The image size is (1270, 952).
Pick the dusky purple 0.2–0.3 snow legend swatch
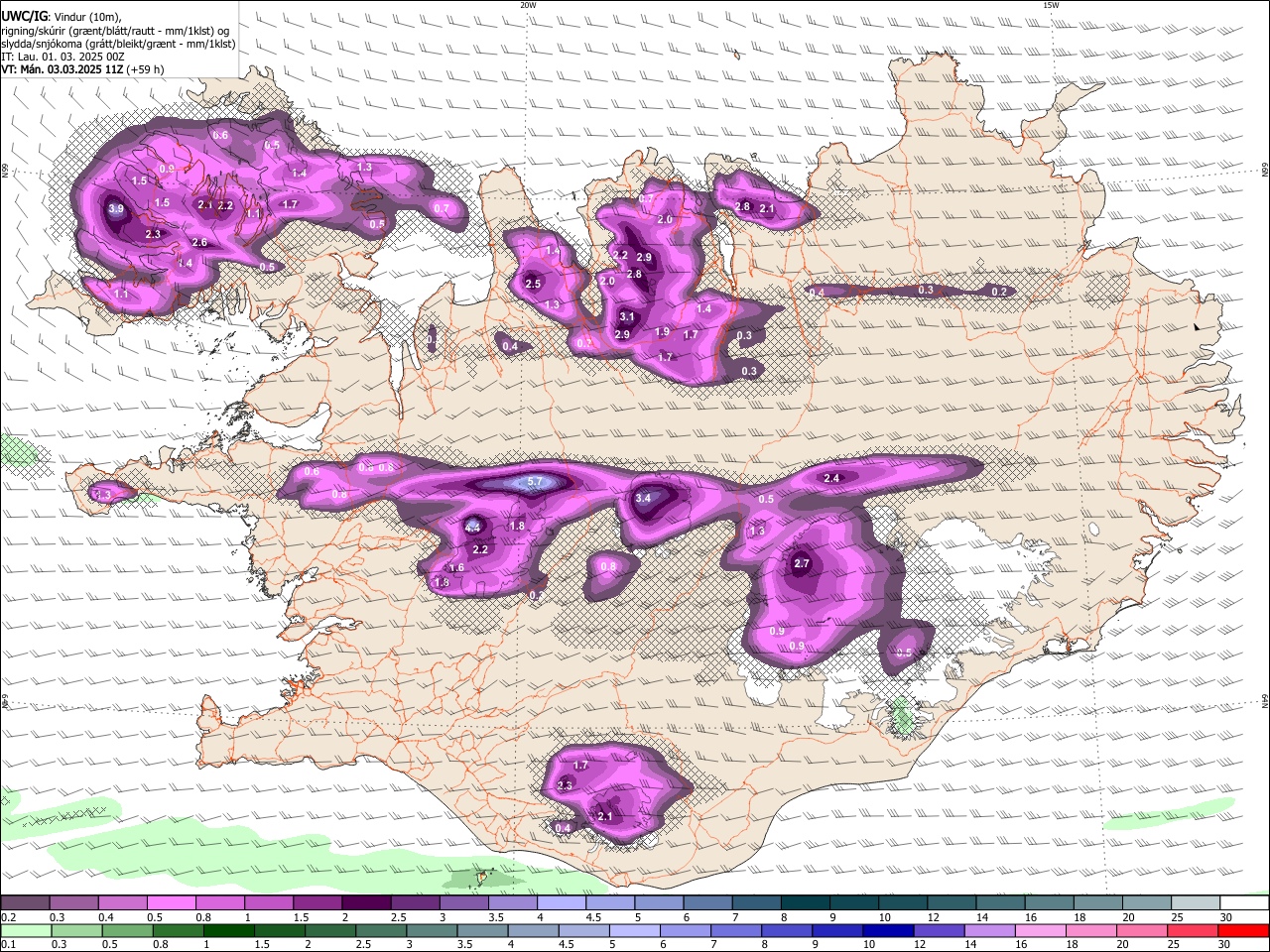click(x=25, y=902)
